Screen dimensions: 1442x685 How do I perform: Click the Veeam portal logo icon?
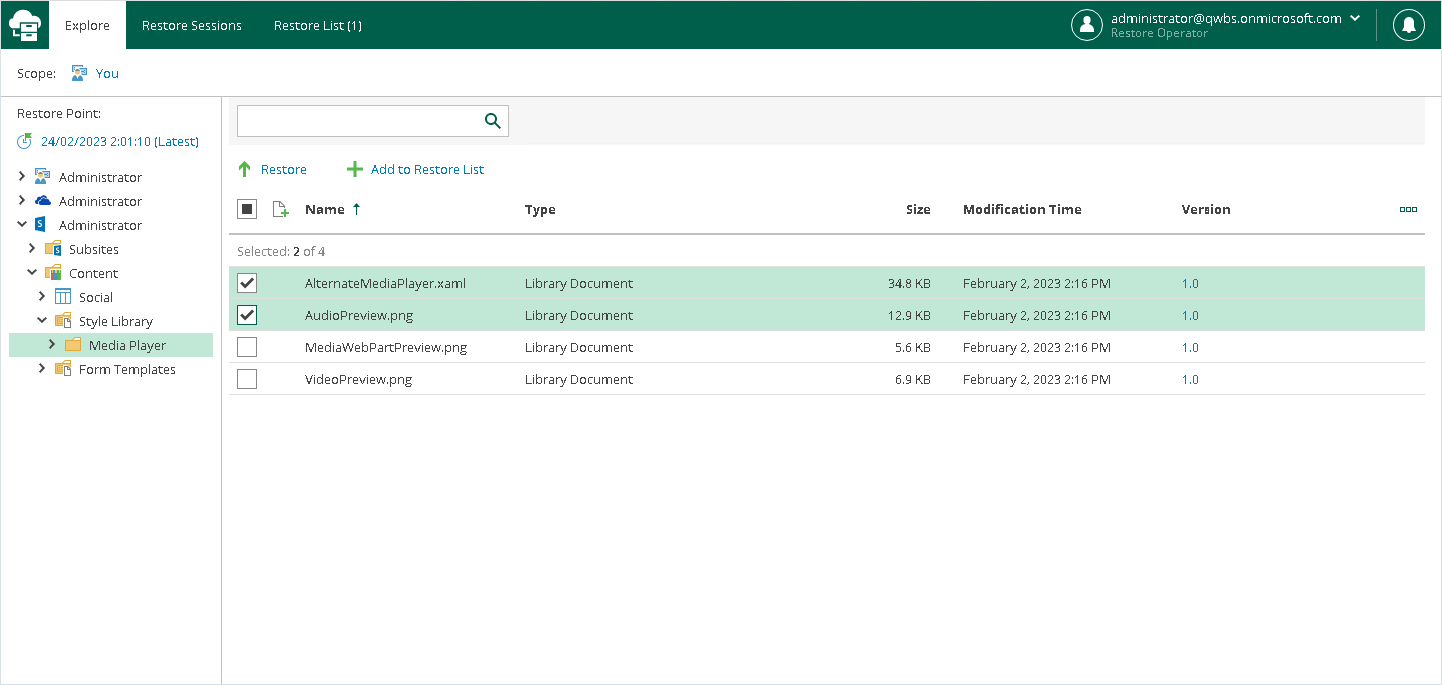click(x=25, y=25)
